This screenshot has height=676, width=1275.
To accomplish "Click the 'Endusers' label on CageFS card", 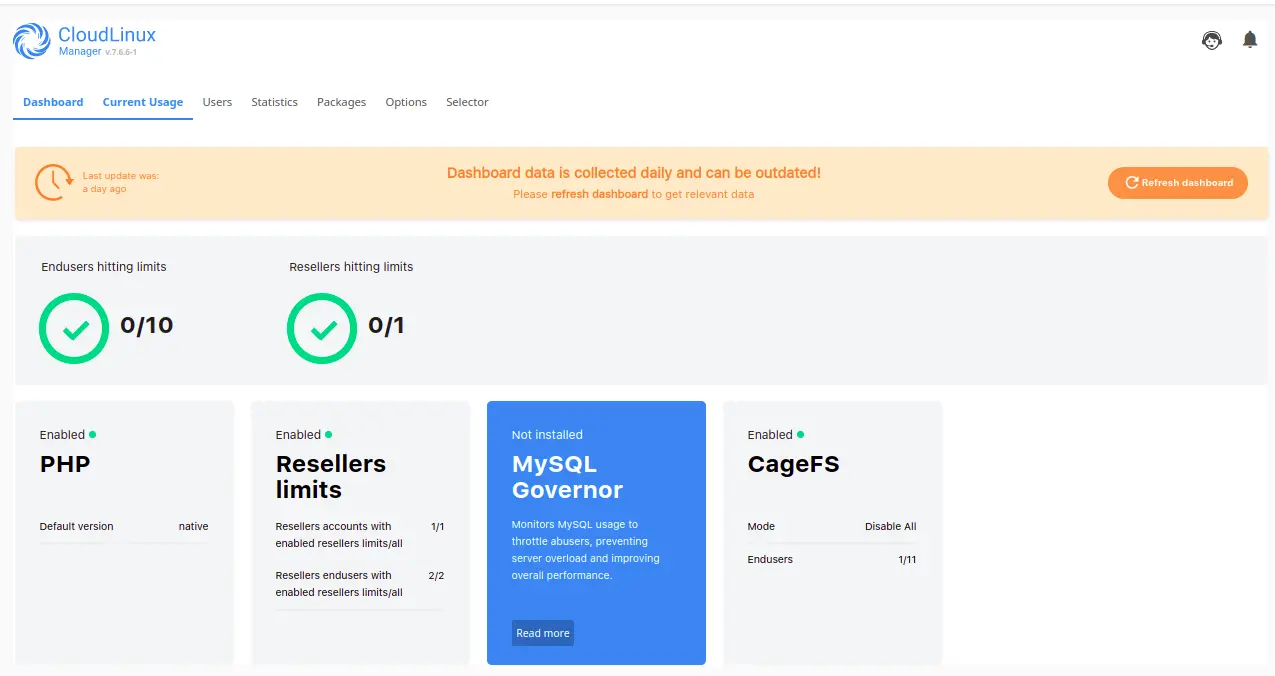I will [770, 559].
